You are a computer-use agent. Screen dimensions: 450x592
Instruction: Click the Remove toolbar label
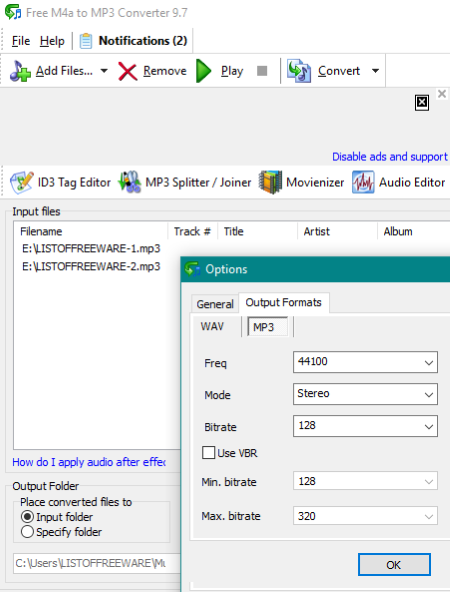pos(165,71)
